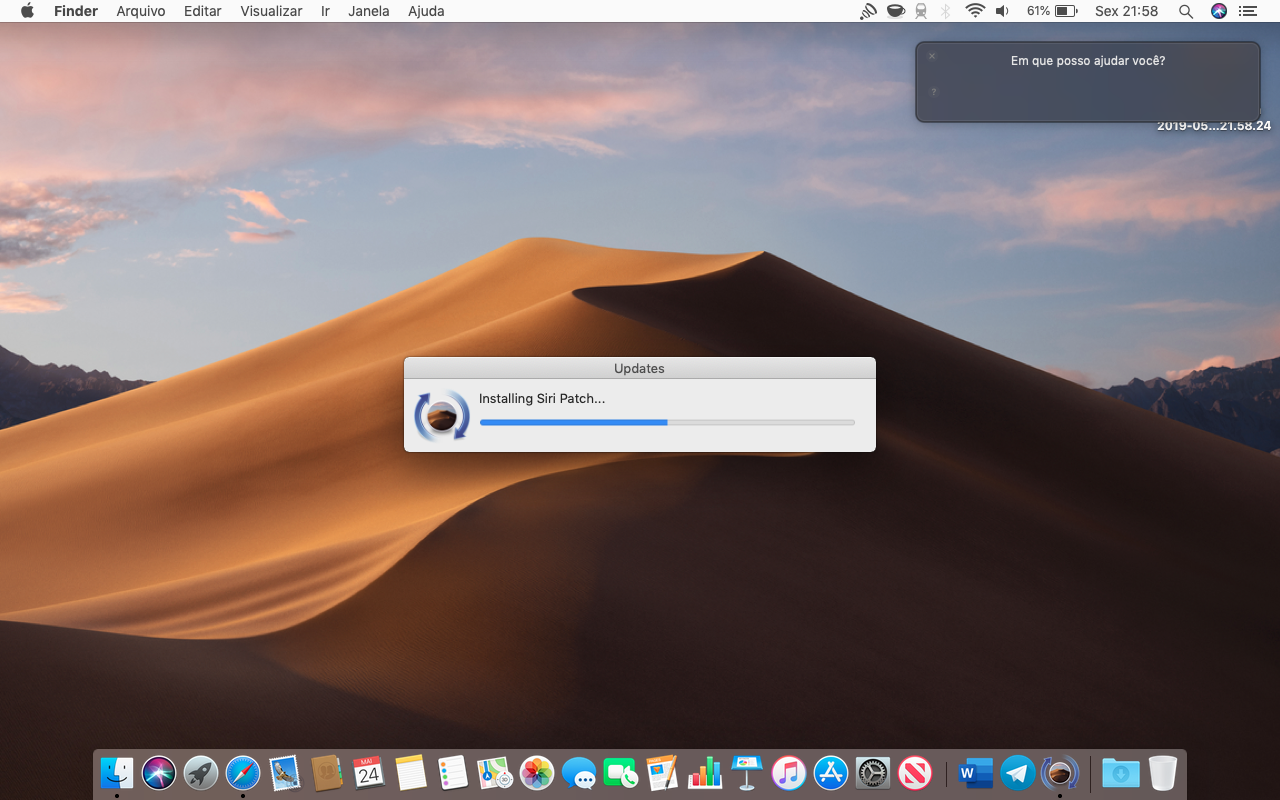Select the desktop file label 2019-05...21.58.24
The image size is (1280, 800).
1214,126
